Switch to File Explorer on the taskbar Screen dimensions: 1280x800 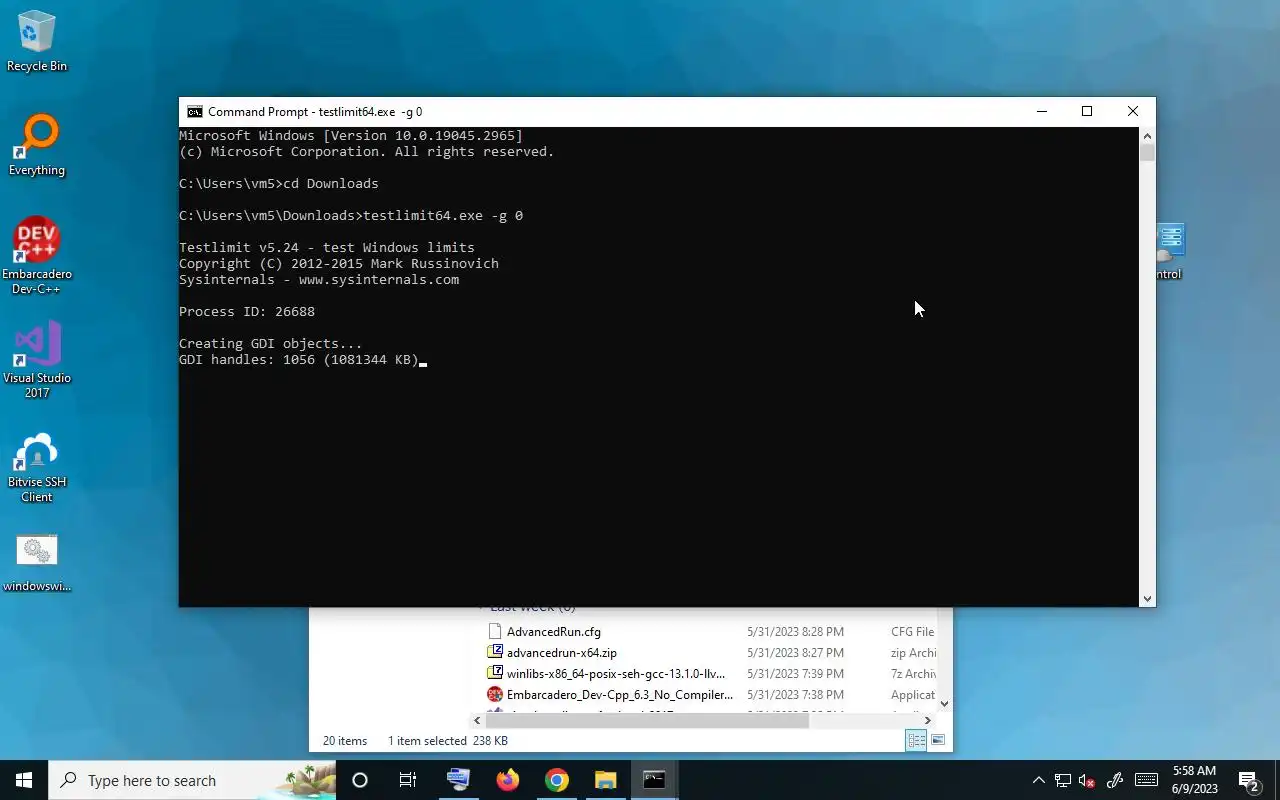pos(606,780)
